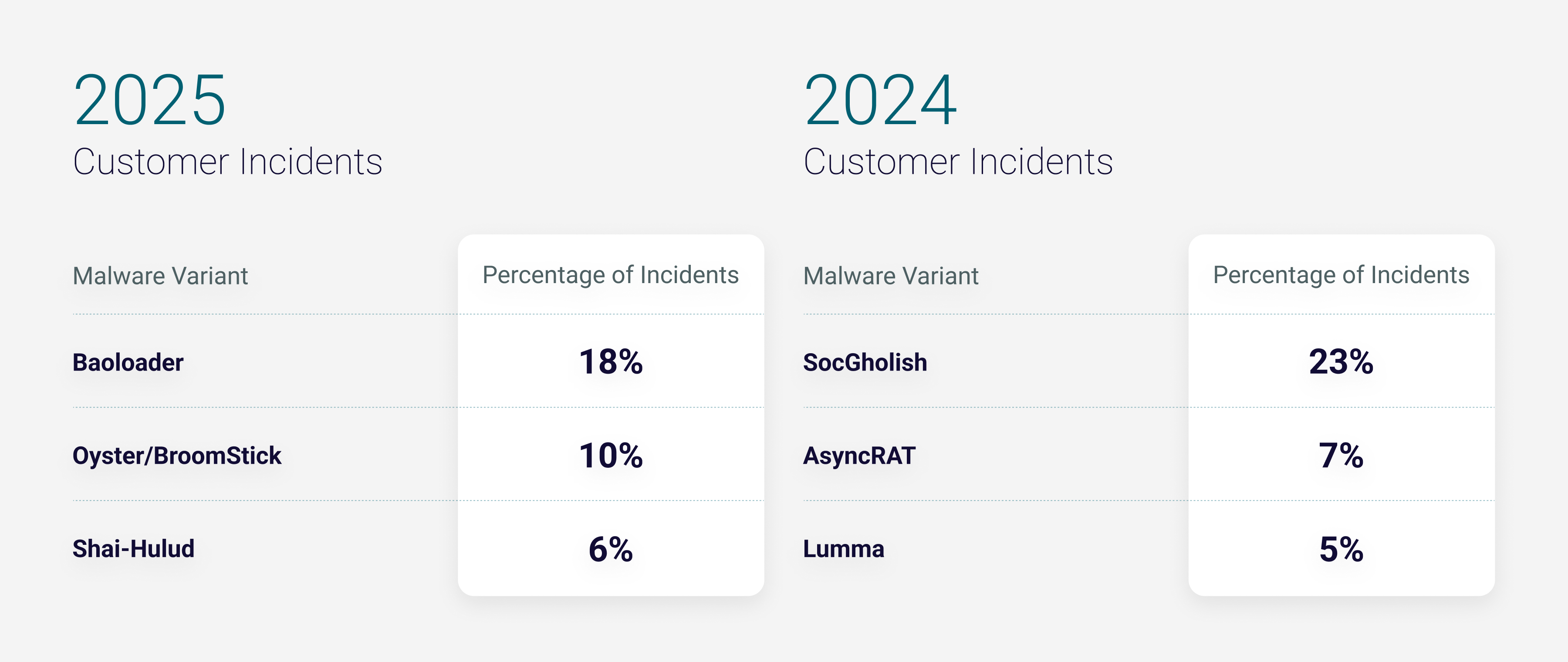Select the Baoloader row label

tap(128, 363)
